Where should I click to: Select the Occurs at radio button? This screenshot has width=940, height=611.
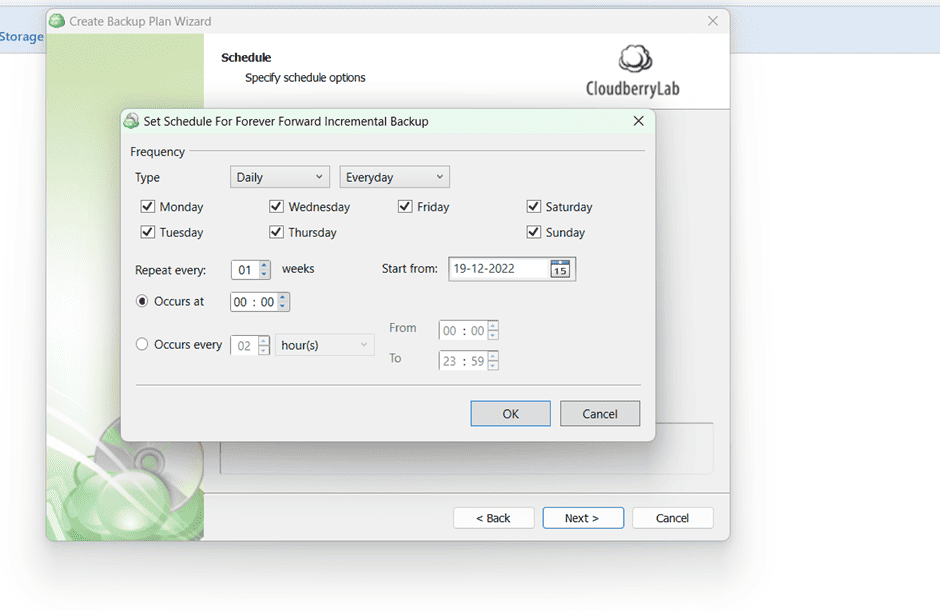[142, 301]
